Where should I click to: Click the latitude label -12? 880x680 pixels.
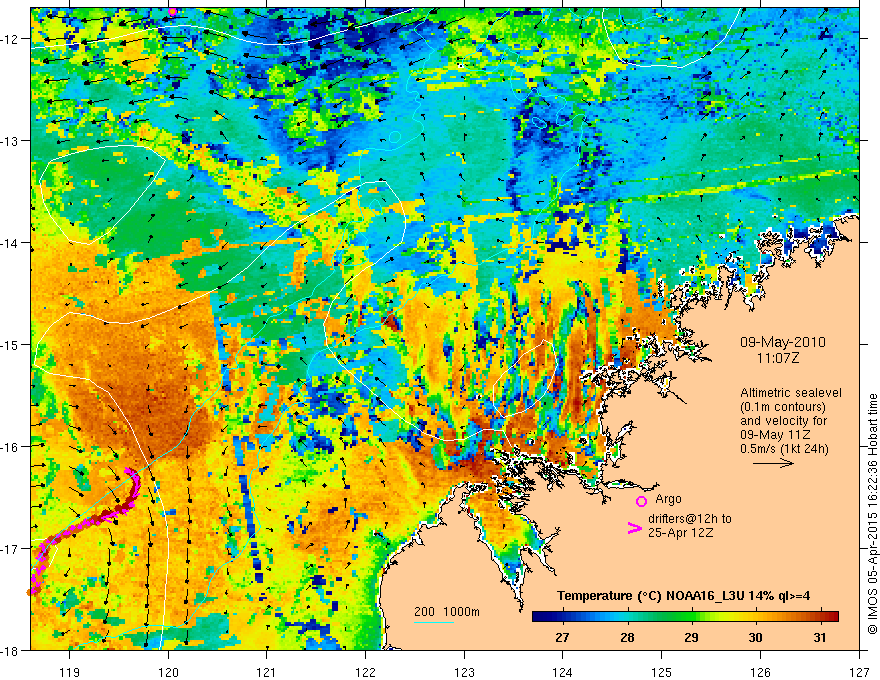pos(10,39)
